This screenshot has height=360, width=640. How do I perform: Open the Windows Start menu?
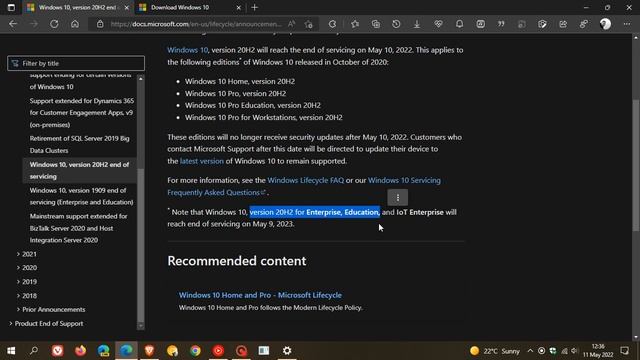click(x=11, y=351)
